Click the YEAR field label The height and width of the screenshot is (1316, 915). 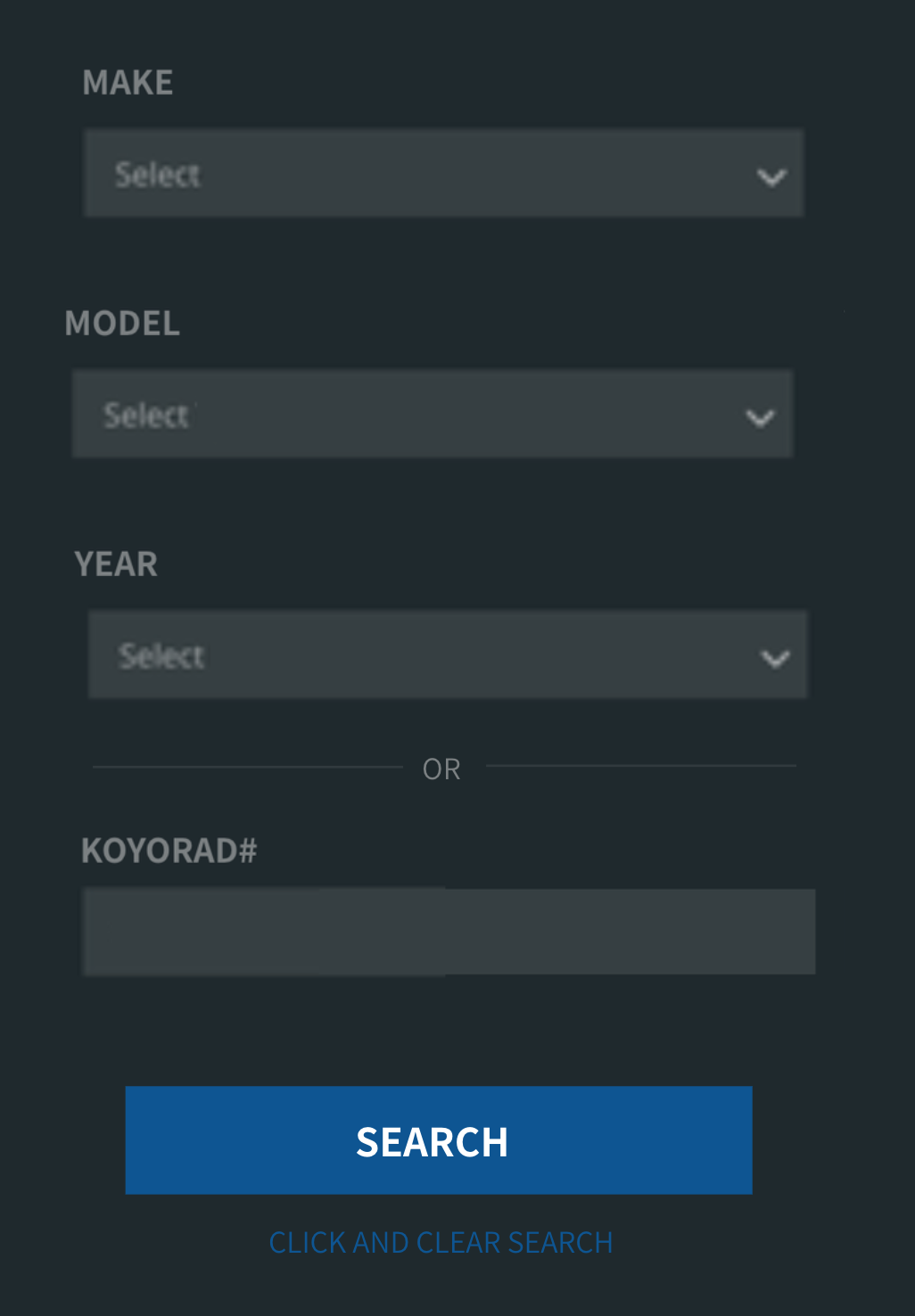[x=116, y=564]
